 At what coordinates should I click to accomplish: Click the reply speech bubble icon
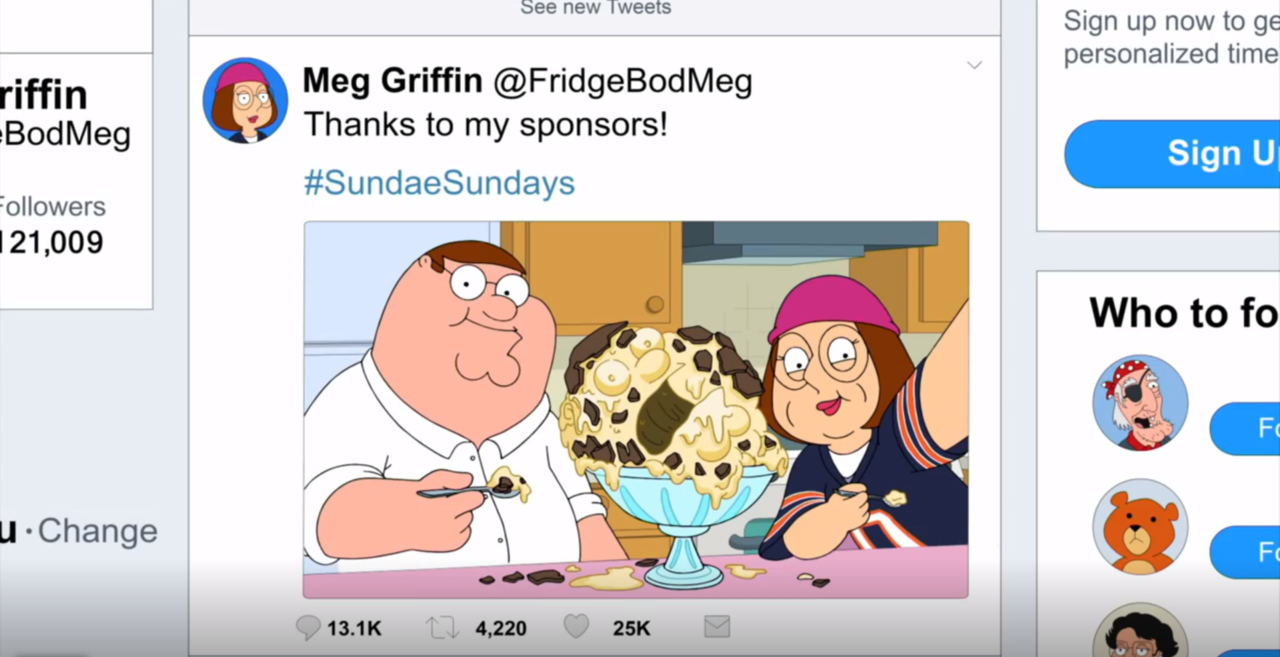click(308, 628)
